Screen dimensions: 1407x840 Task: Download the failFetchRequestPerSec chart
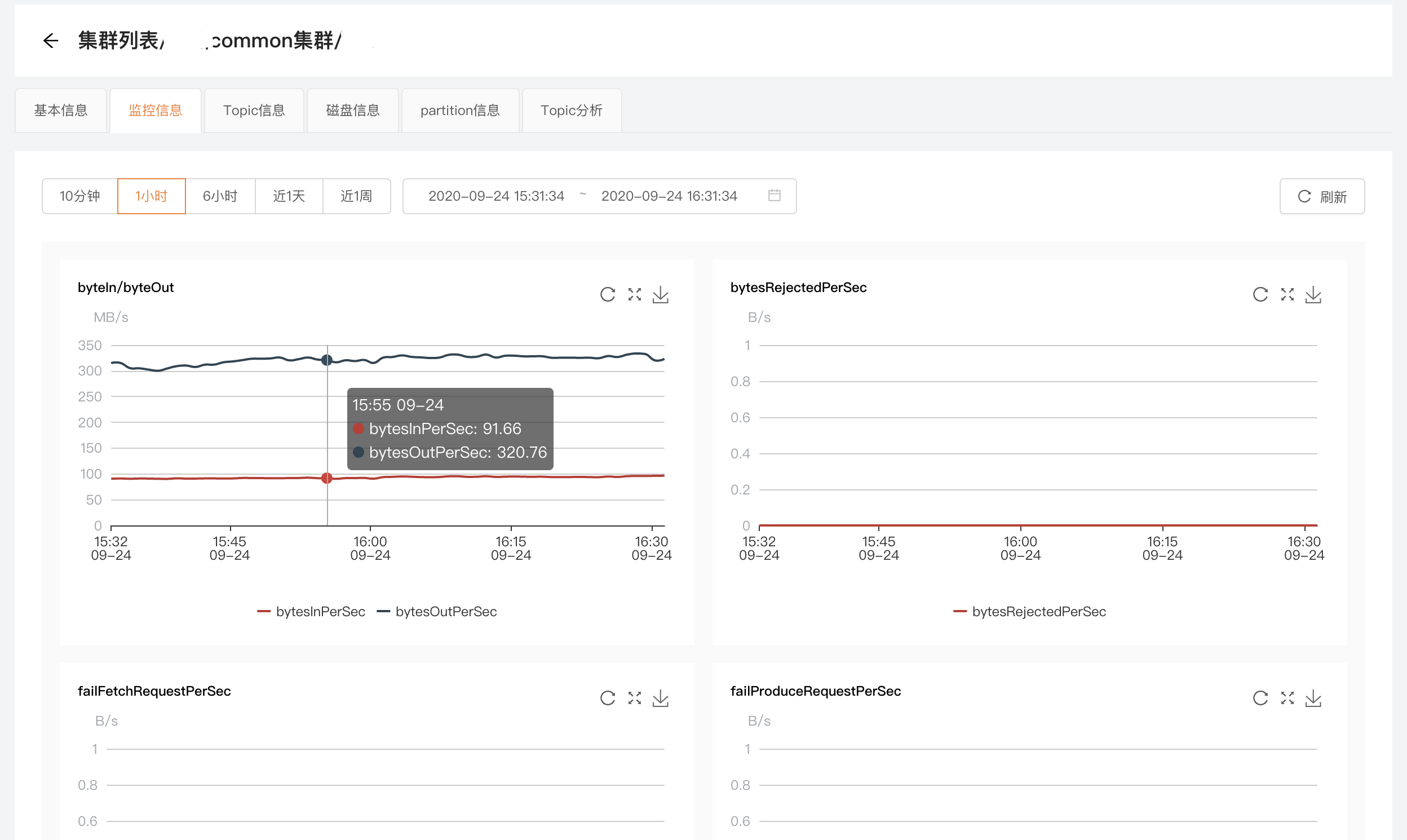(x=661, y=698)
